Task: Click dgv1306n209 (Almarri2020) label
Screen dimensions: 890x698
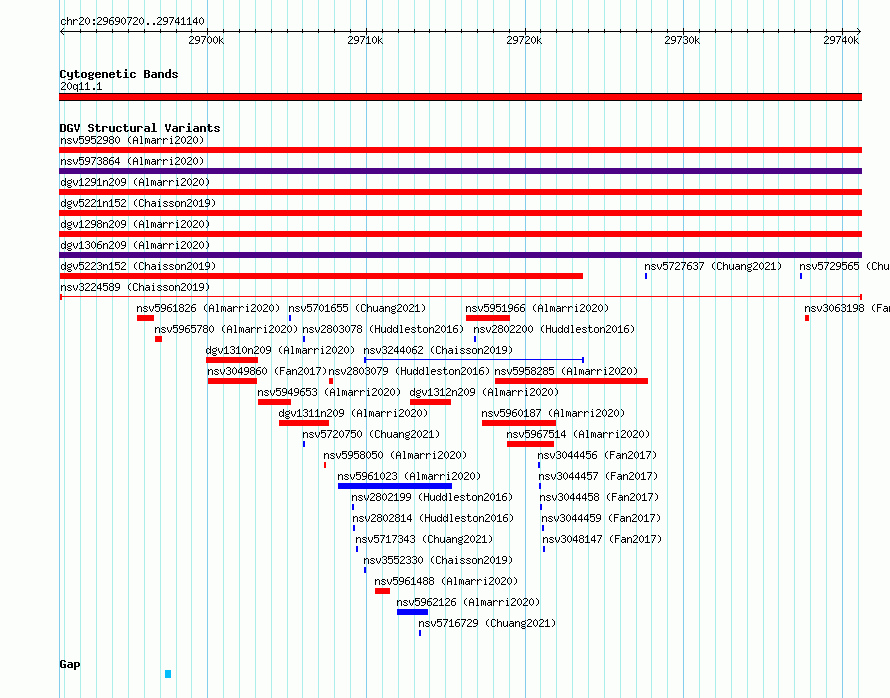Action: pos(135,245)
